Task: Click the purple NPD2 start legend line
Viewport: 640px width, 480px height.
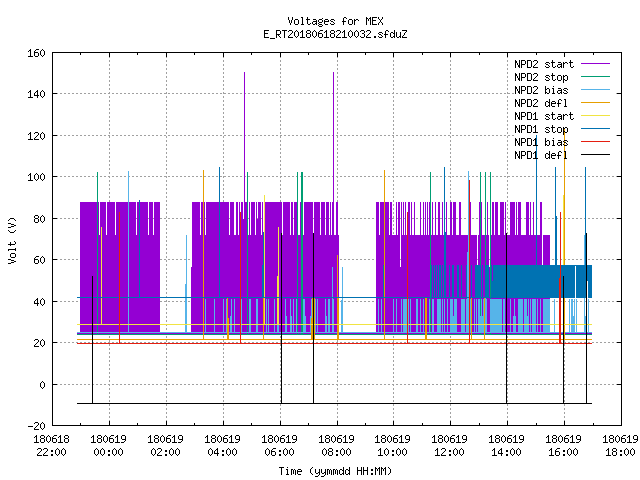Action: pyautogui.click(x=596, y=64)
